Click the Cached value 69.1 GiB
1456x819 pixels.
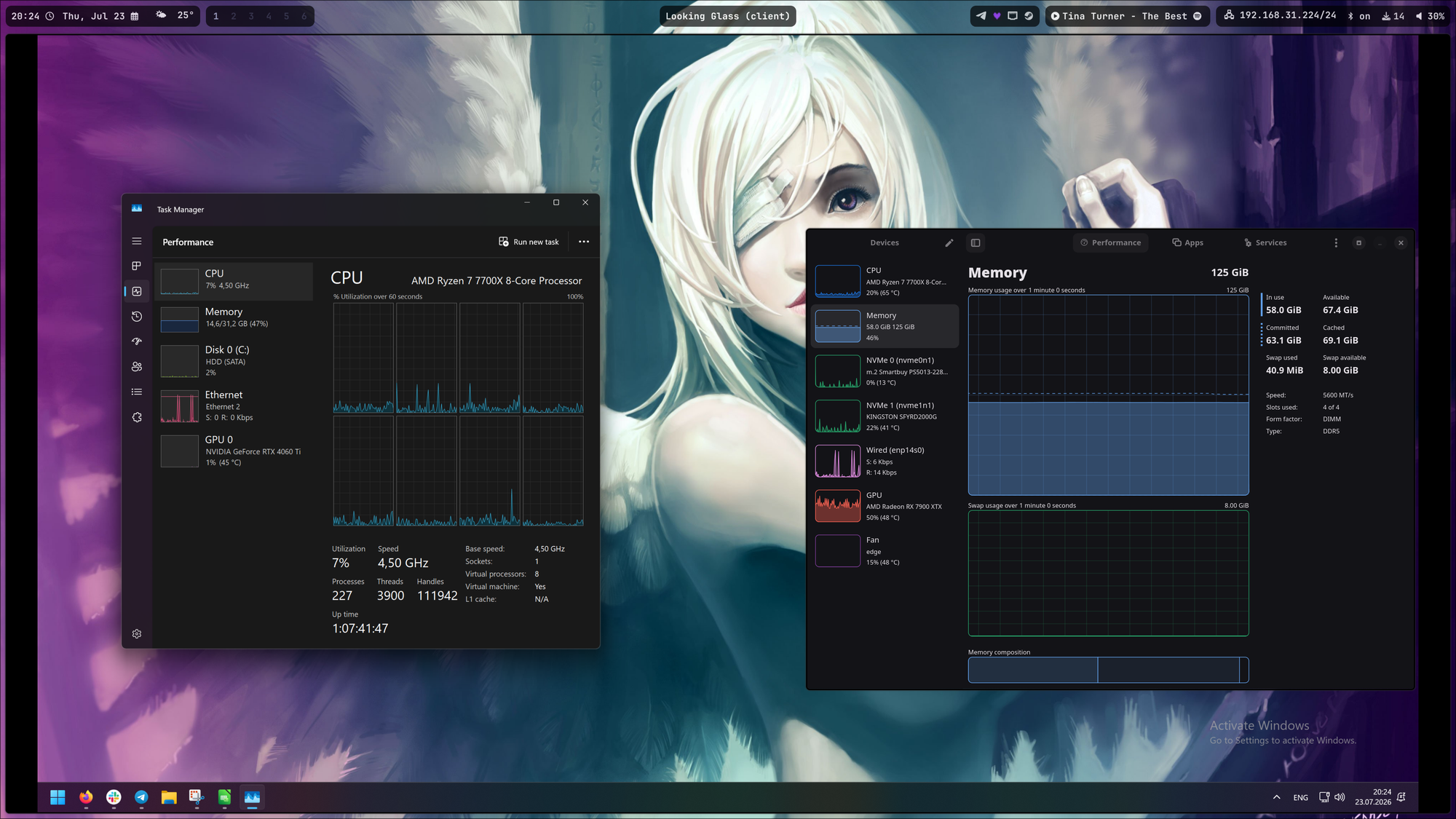[x=1340, y=341]
